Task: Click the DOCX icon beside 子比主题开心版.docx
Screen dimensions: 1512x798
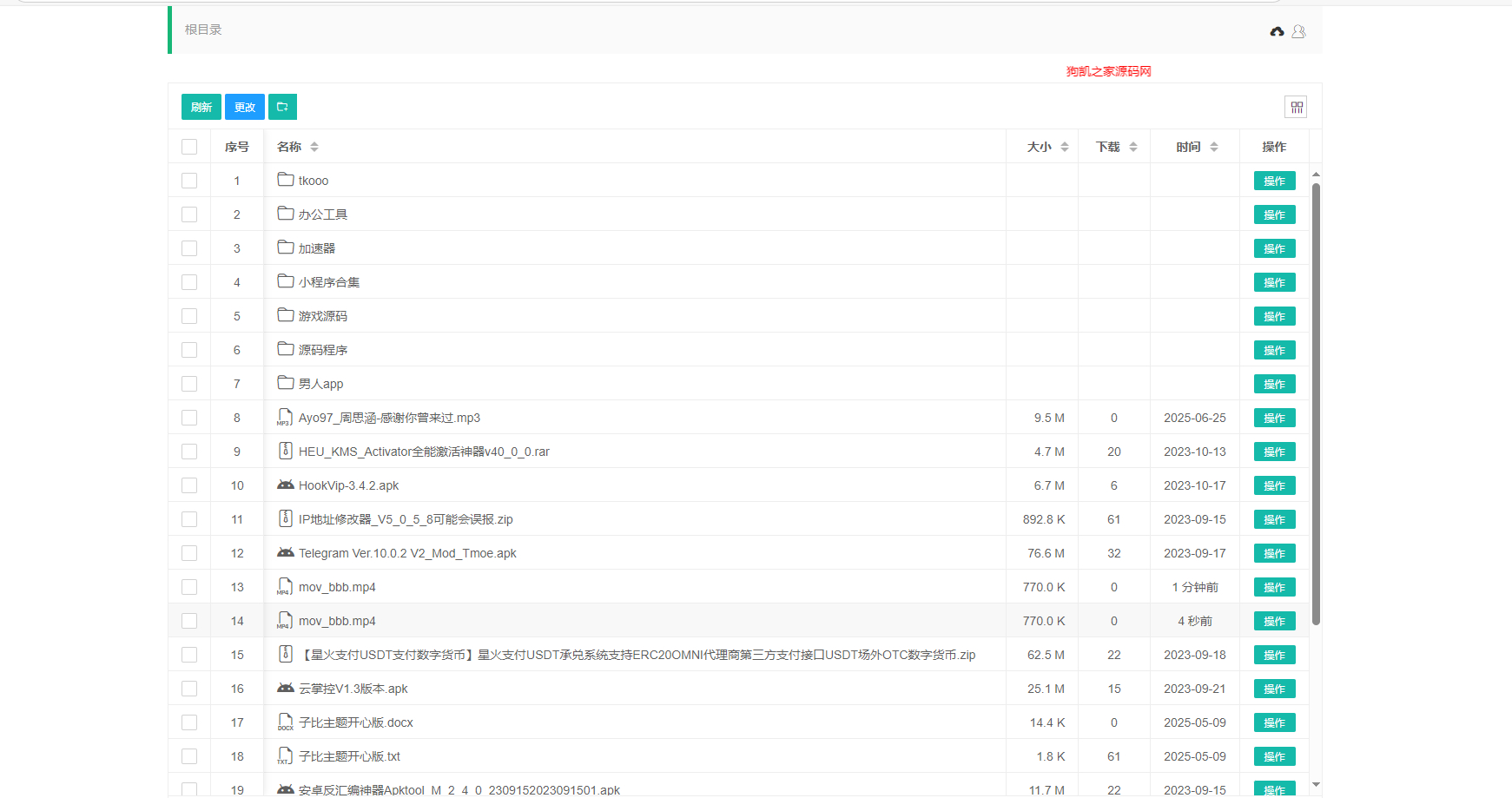Action: [286, 722]
